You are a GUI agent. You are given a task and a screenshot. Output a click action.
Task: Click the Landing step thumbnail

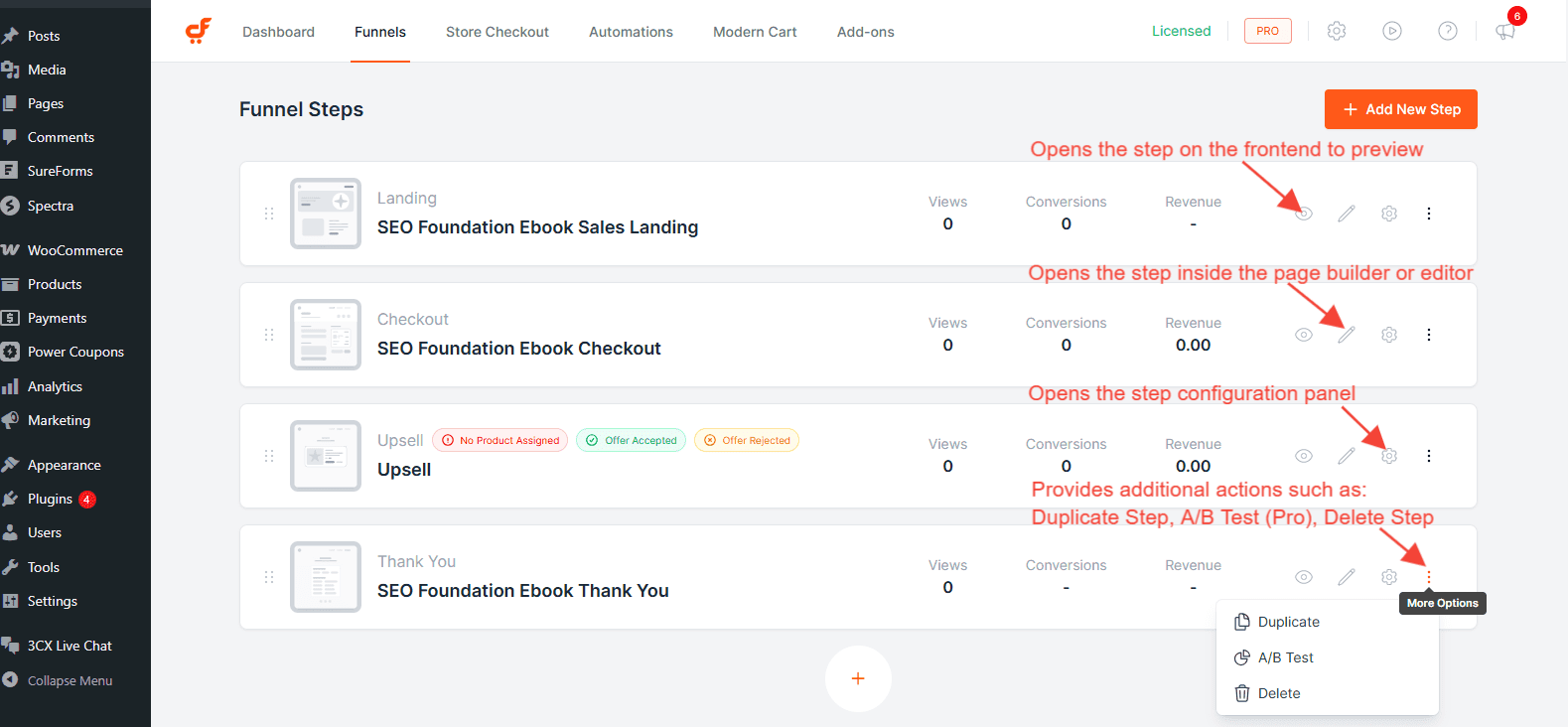point(326,214)
